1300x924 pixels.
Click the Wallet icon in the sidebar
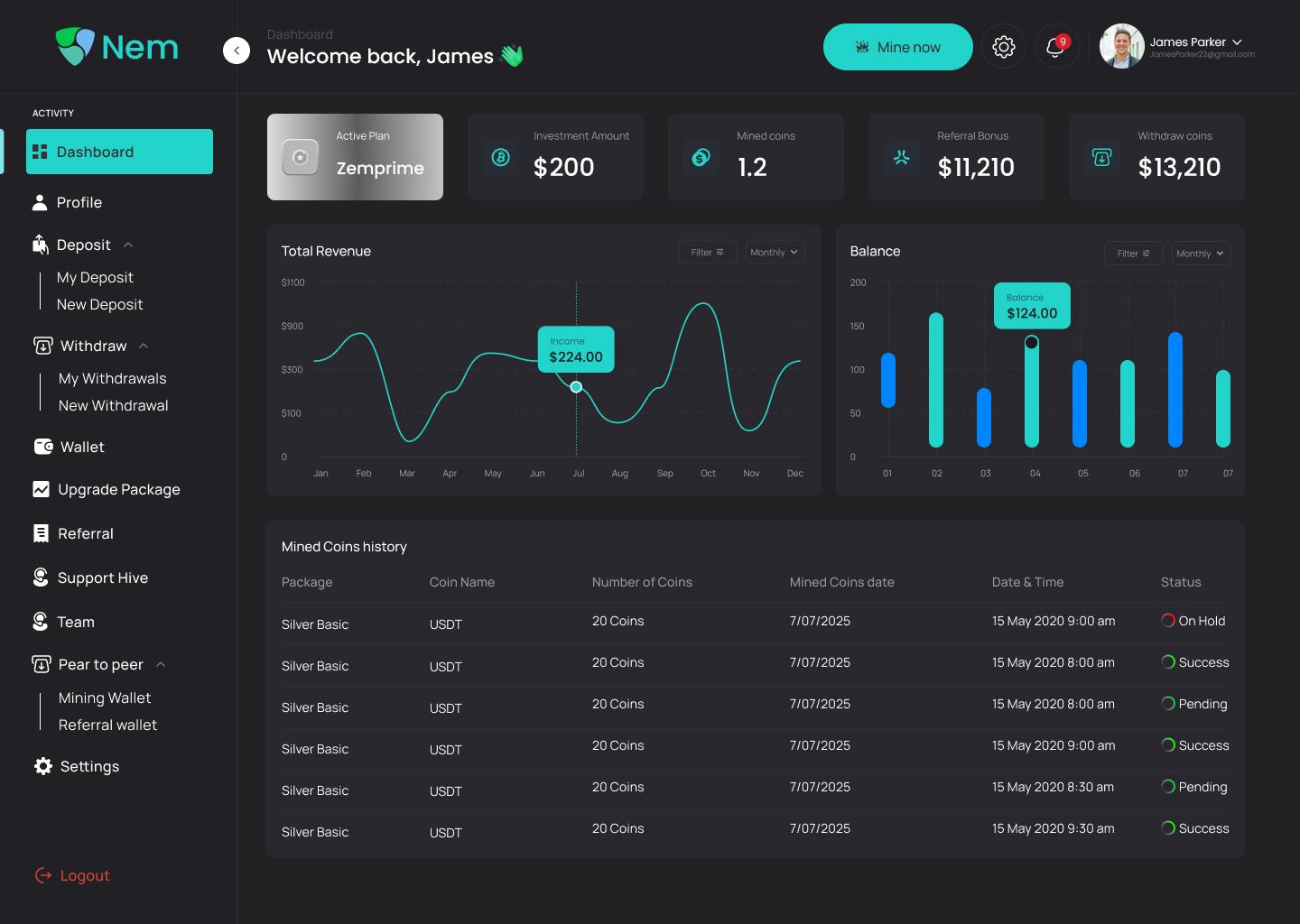[x=41, y=447]
